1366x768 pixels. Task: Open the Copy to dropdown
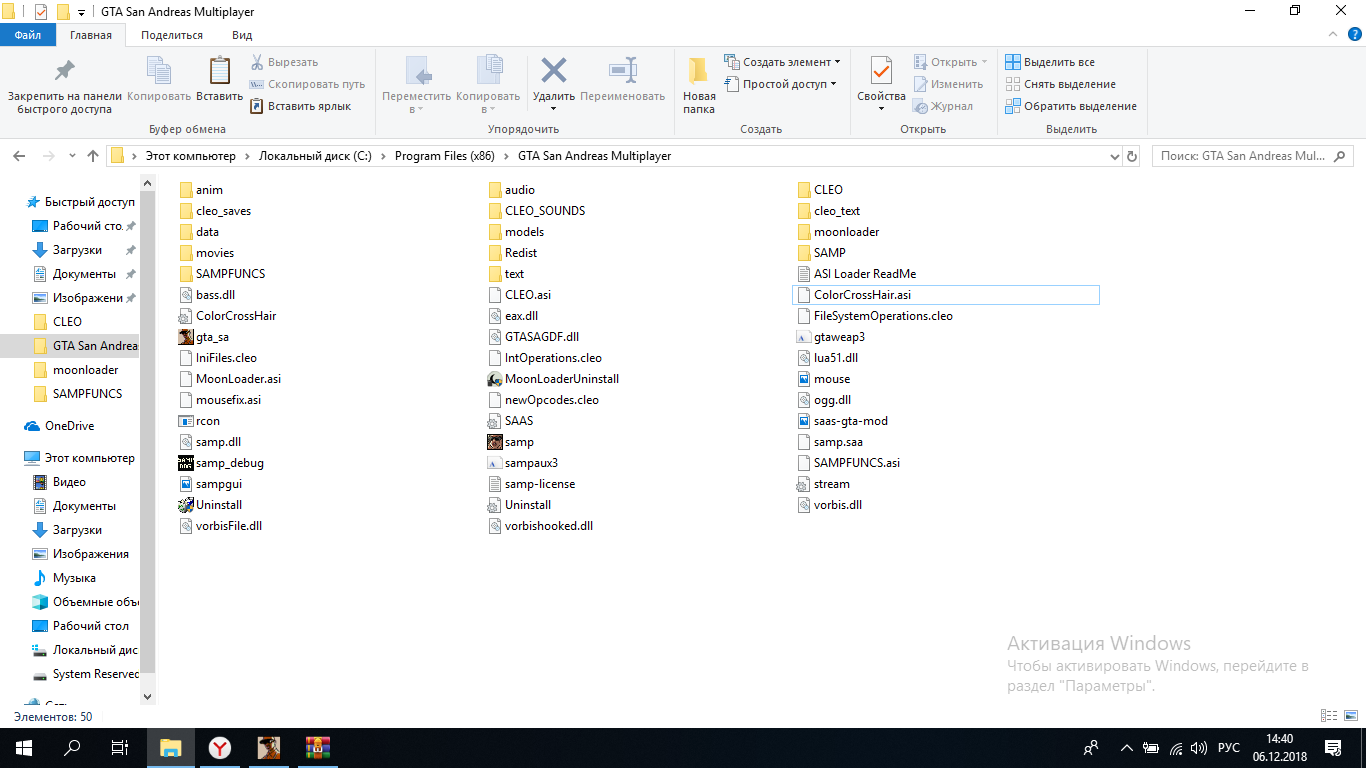[488, 85]
